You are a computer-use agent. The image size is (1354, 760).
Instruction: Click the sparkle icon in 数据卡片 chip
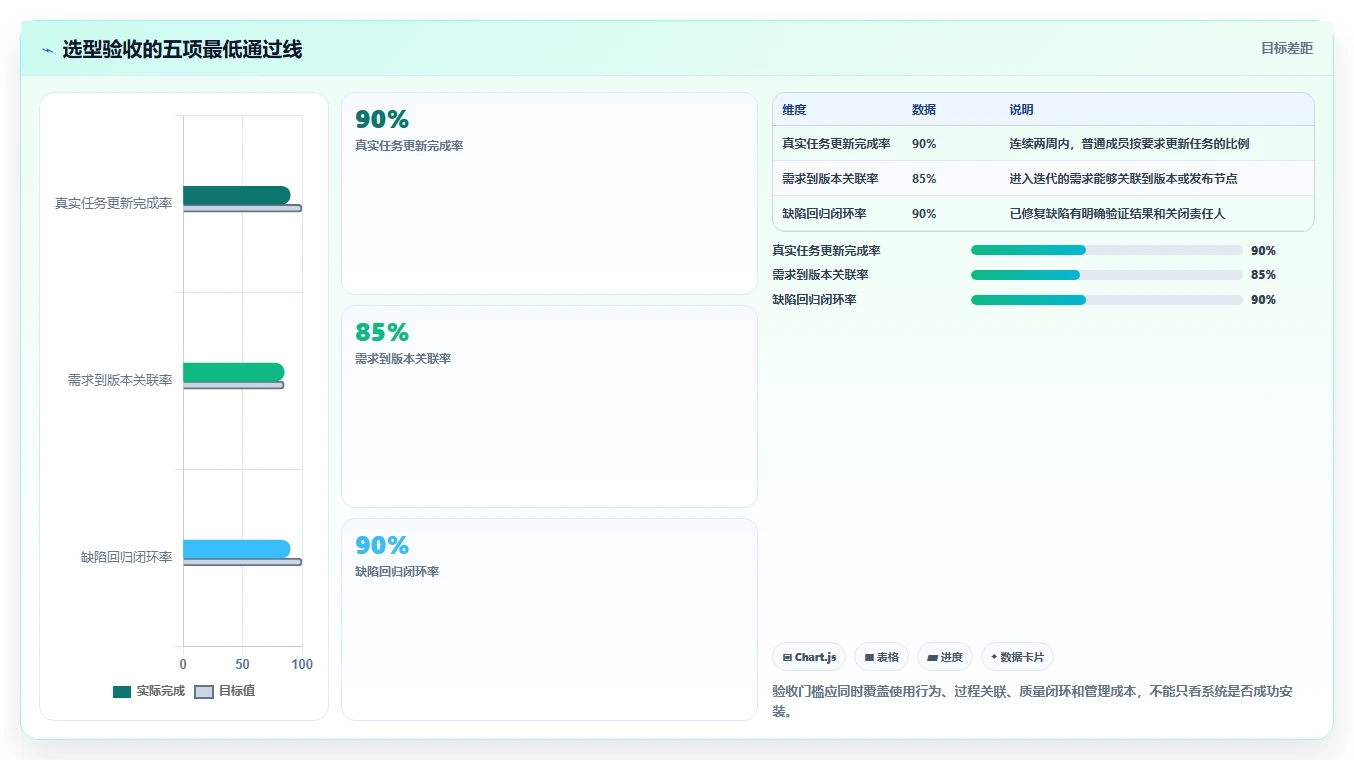994,658
